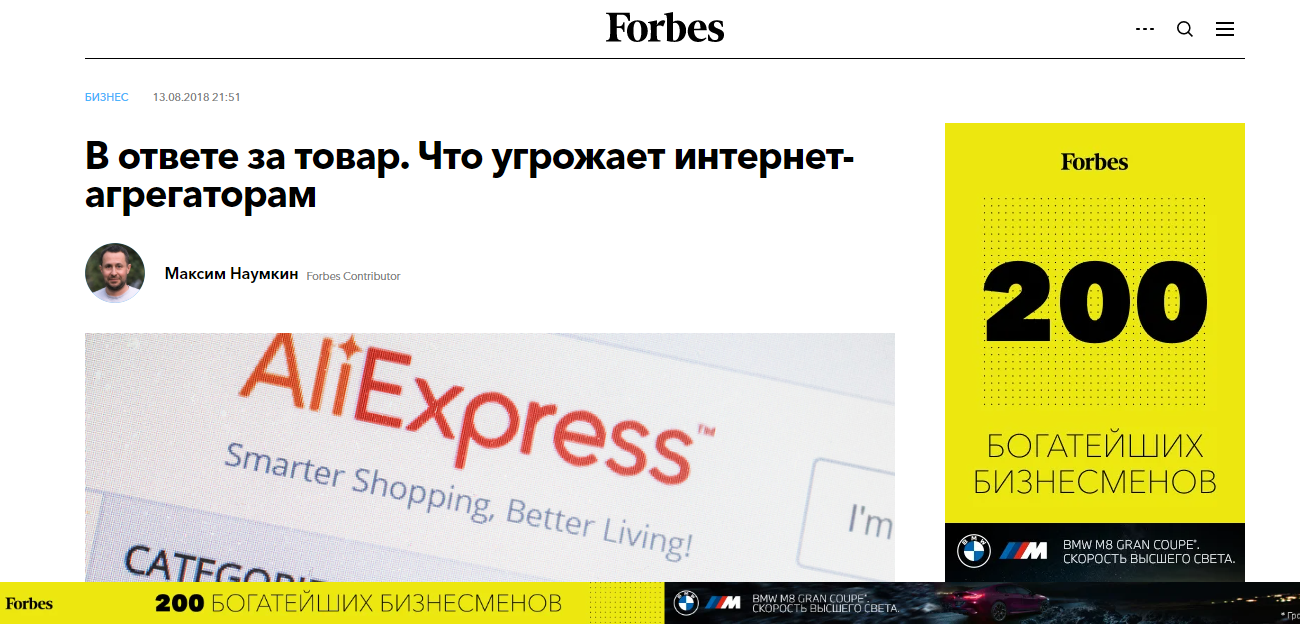The height and width of the screenshot is (624, 1300).
Task: Click the AliExpress article image
Action: [490, 457]
